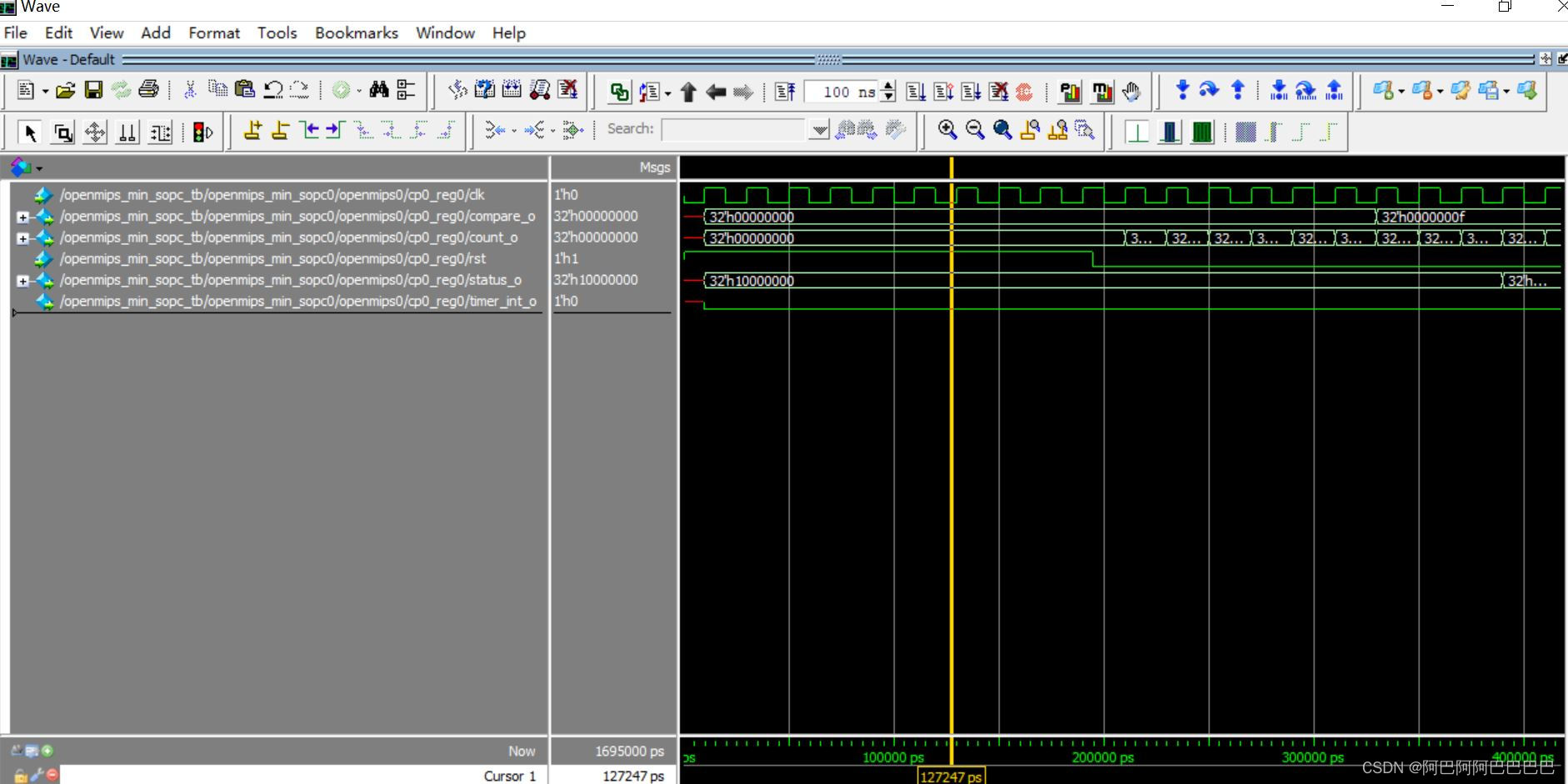Click the Collapse All tree icon
The image size is (1568, 784).
click(x=406, y=90)
